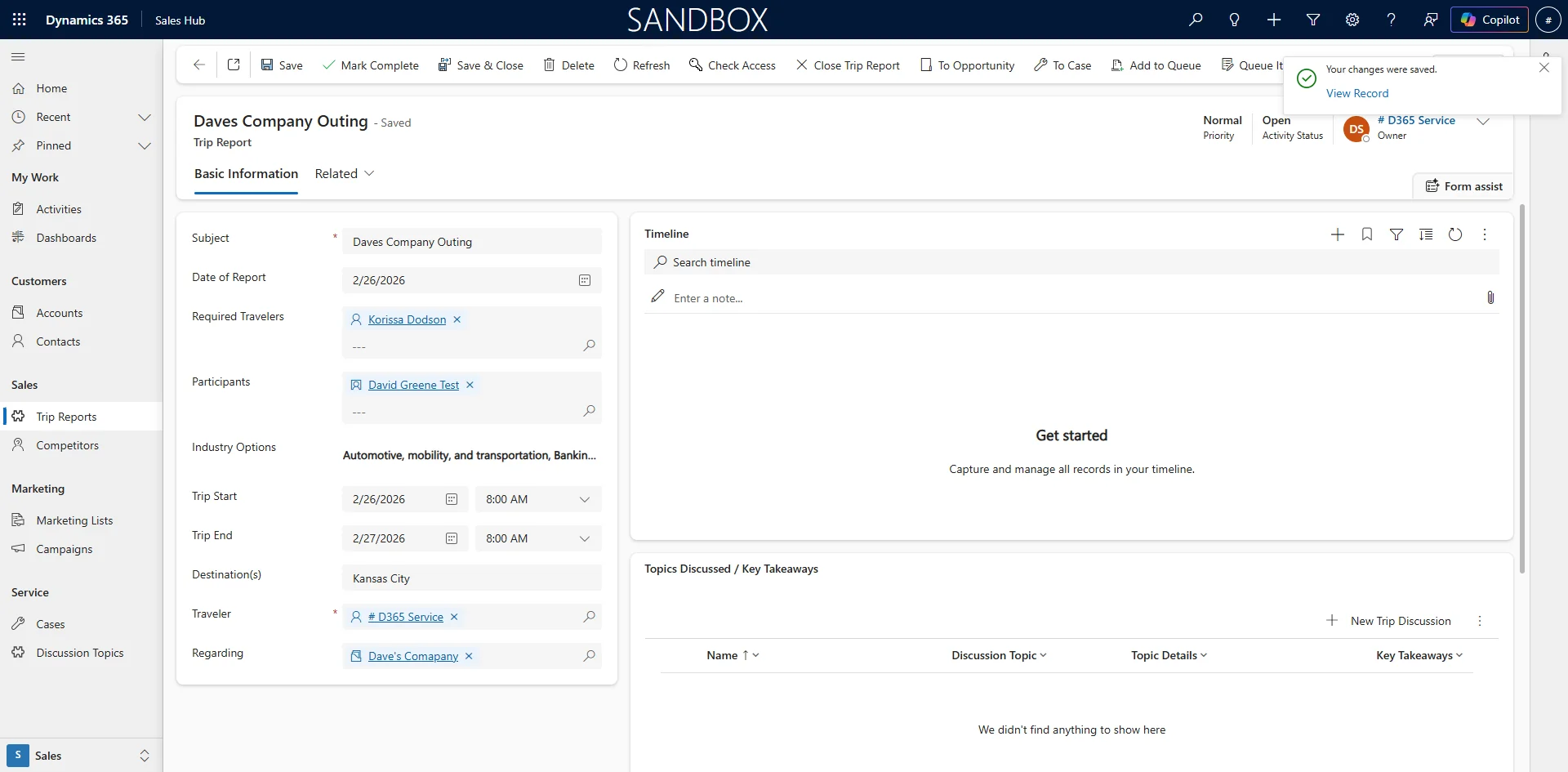Screen dimensions: 1568x772
Task: Open the quick create plus menu
Action: (1273, 20)
